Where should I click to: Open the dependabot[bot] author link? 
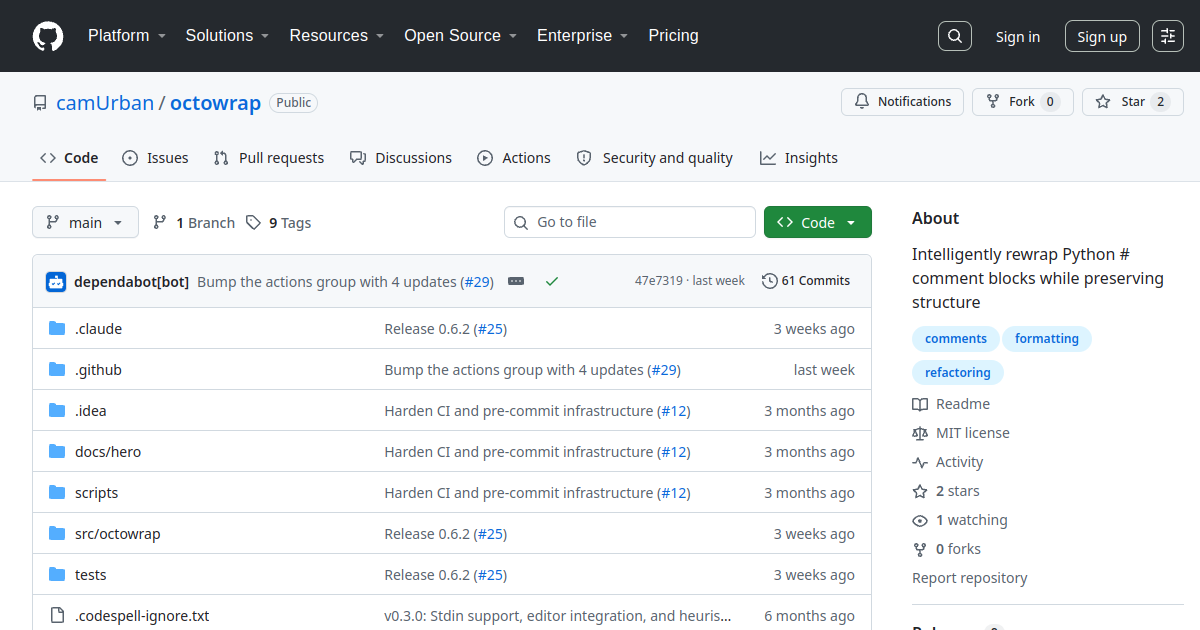tap(132, 282)
